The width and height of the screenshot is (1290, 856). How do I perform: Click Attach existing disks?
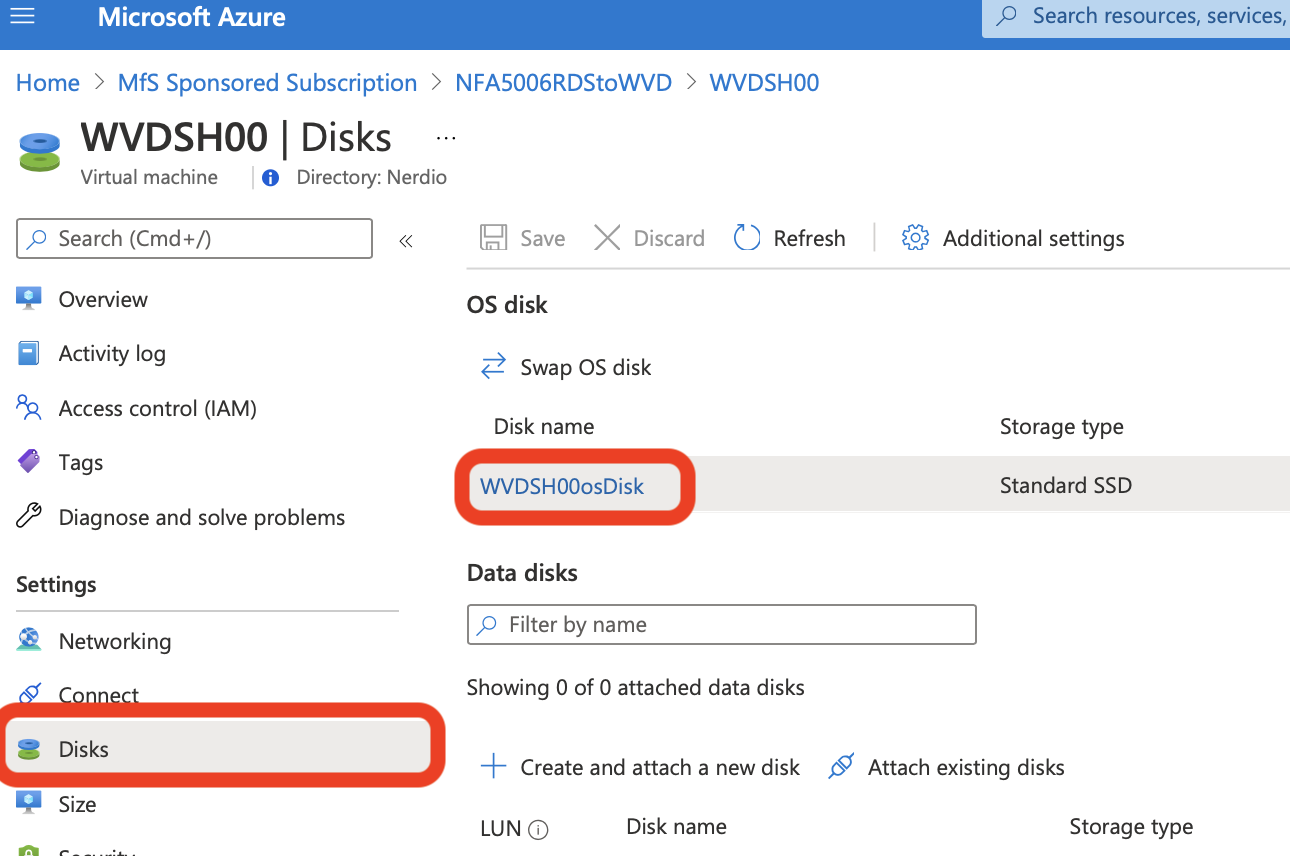tap(946, 767)
